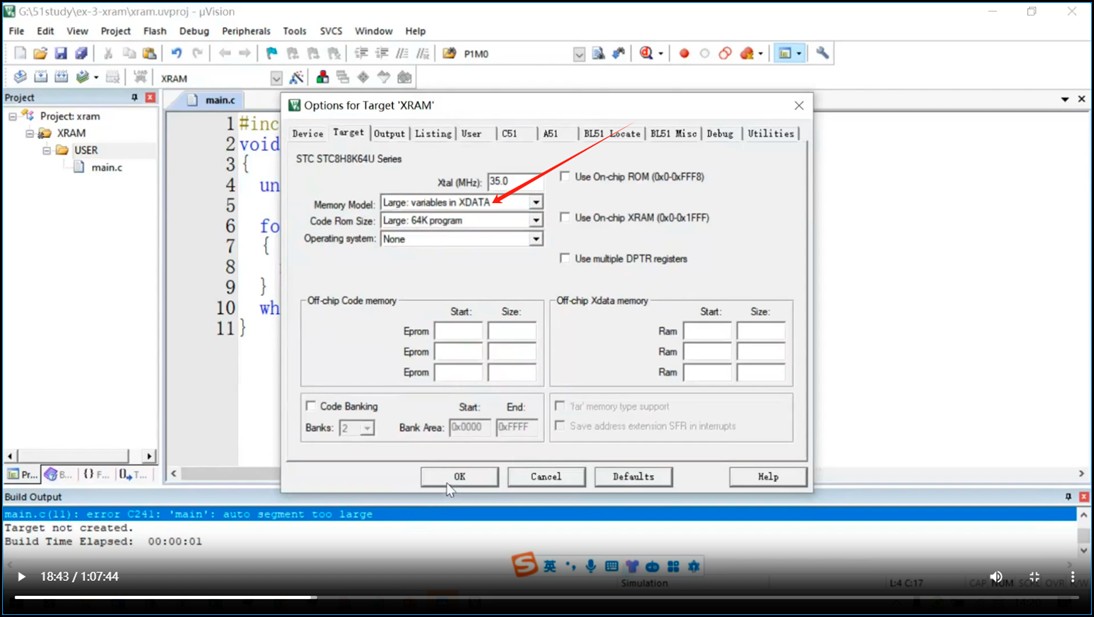
Task: Click the Save icon in toolbar
Action: coord(60,53)
